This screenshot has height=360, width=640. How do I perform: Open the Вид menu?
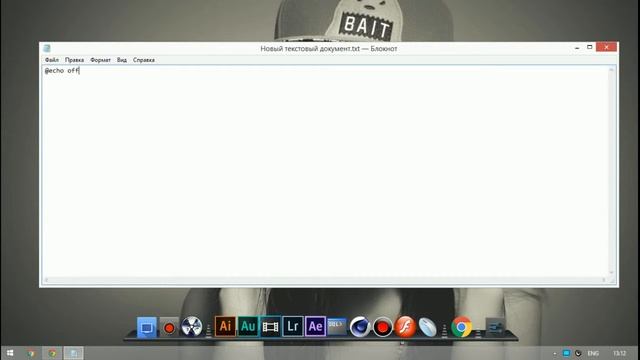pyautogui.click(x=122, y=60)
